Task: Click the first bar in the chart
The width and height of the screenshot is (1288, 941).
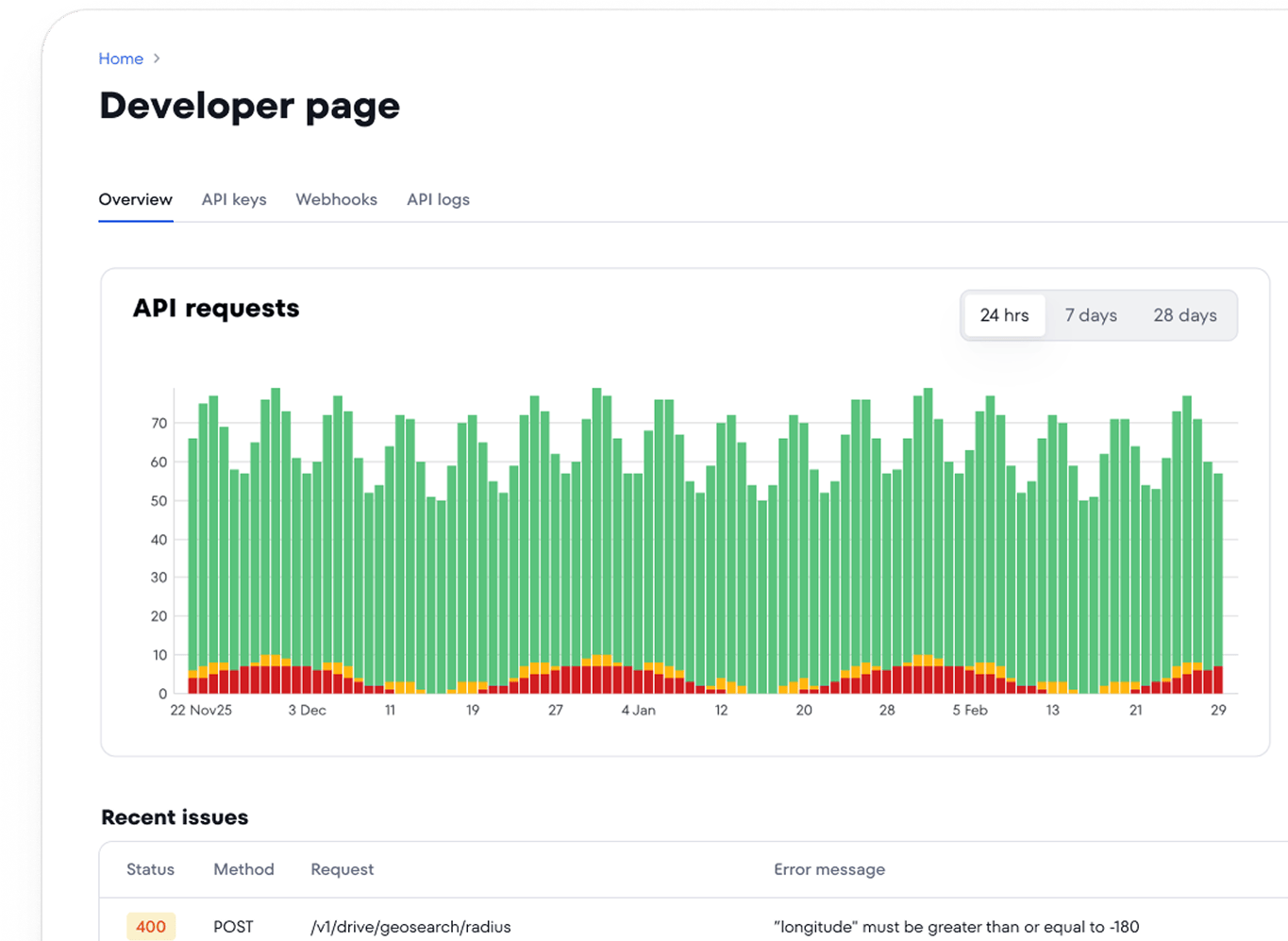Action: [x=193, y=565]
